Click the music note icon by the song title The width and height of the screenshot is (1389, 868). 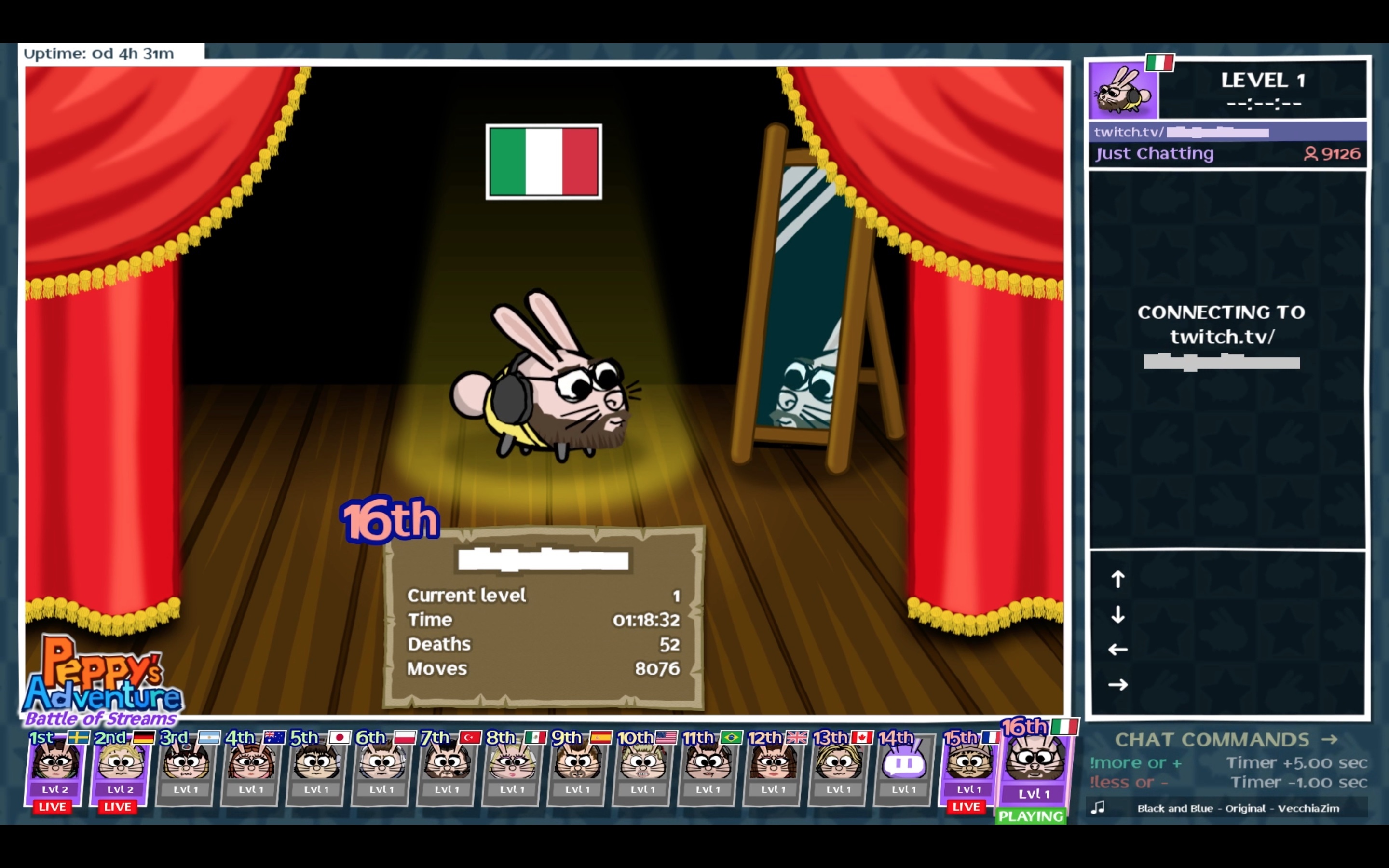1097,808
